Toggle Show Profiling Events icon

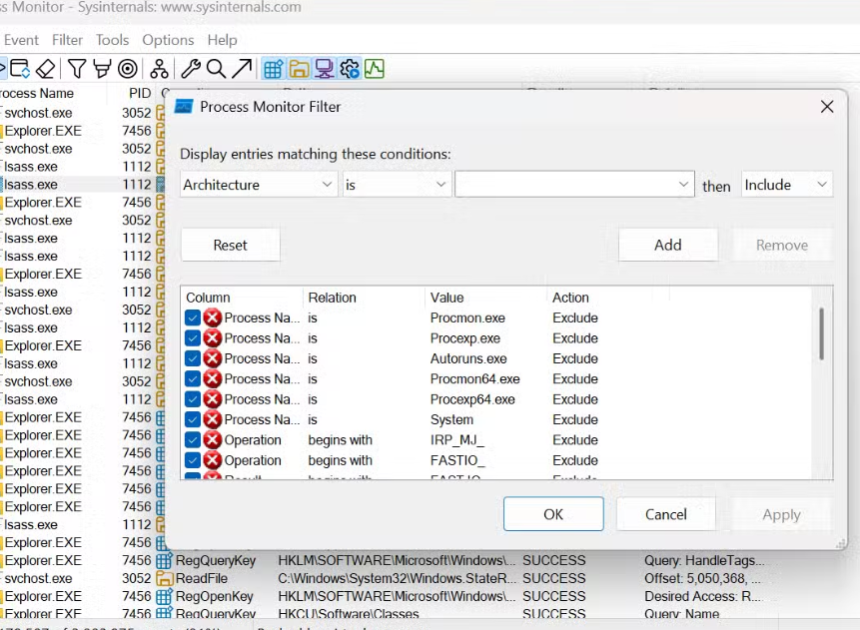tap(375, 69)
